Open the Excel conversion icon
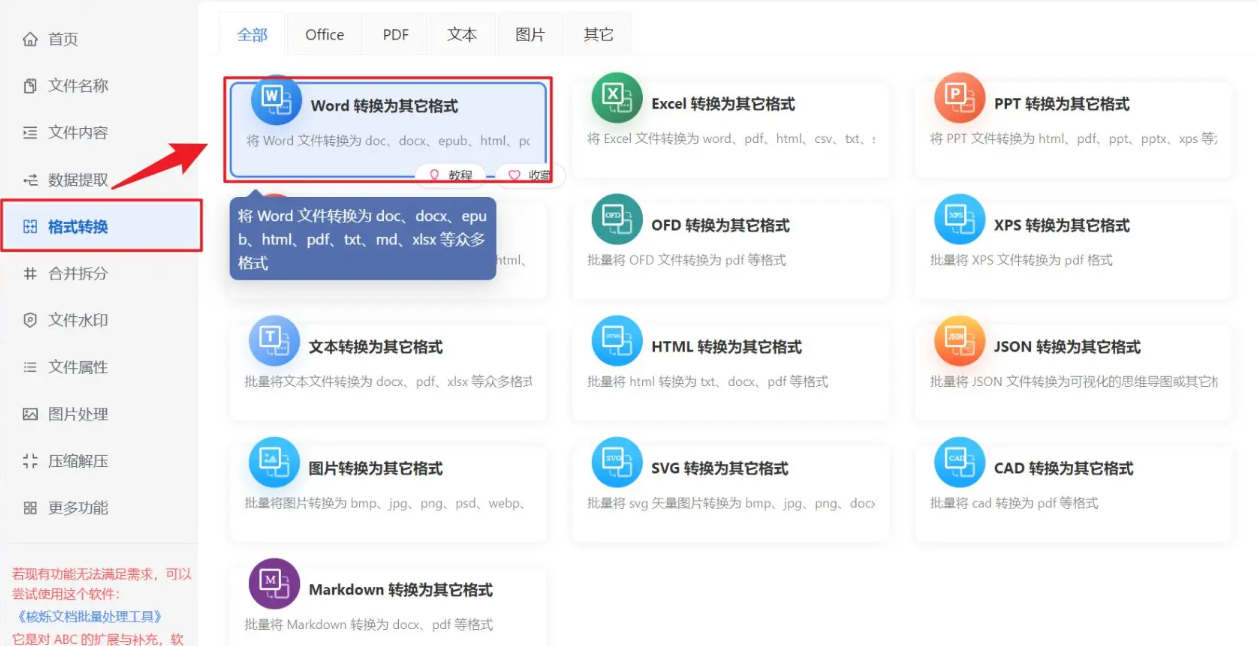The image size is (1258, 646). pyautogui.click(x=617, y=98)
